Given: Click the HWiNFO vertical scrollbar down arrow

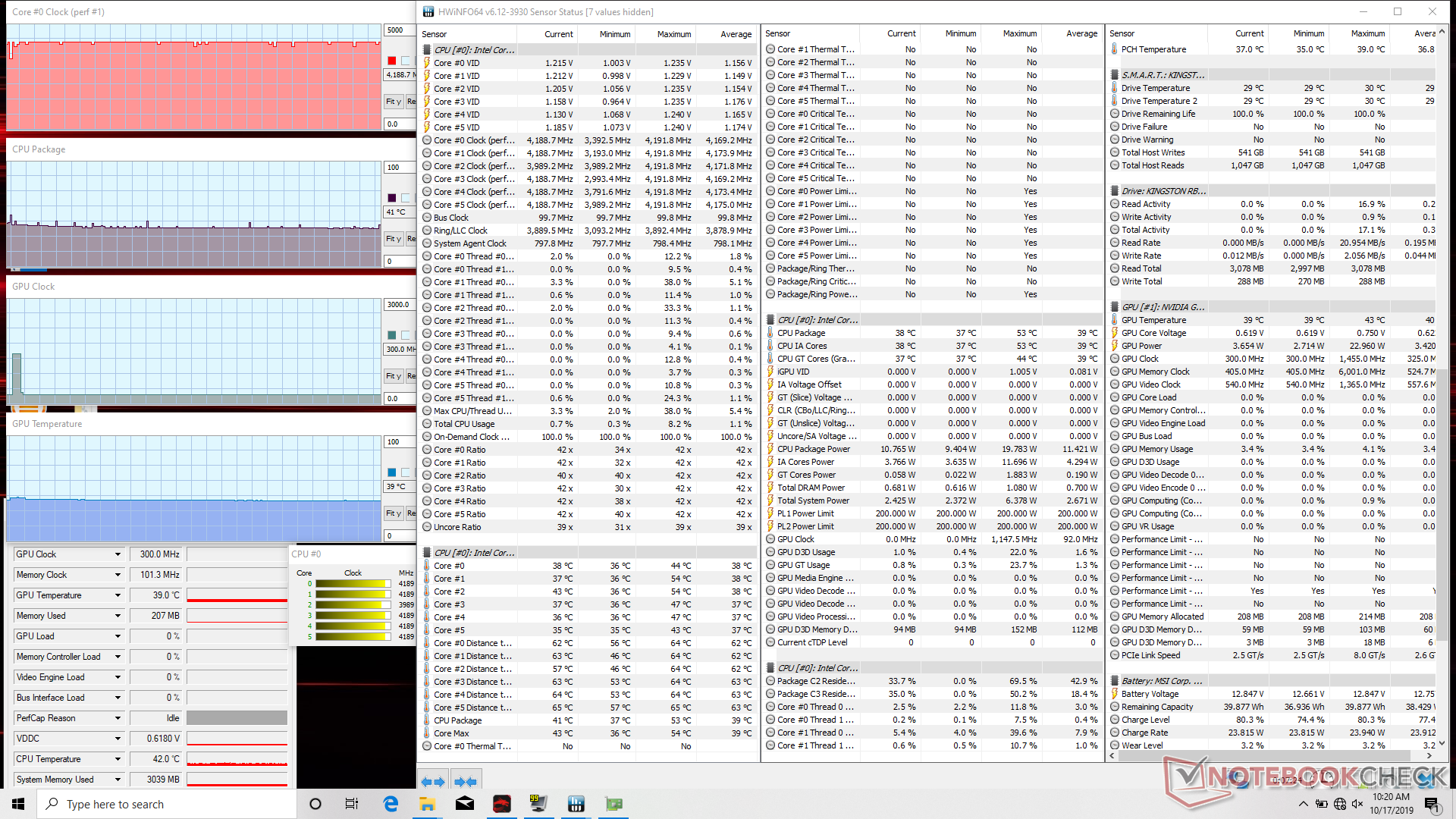Looking at the screenshot, I should 1442,744.
